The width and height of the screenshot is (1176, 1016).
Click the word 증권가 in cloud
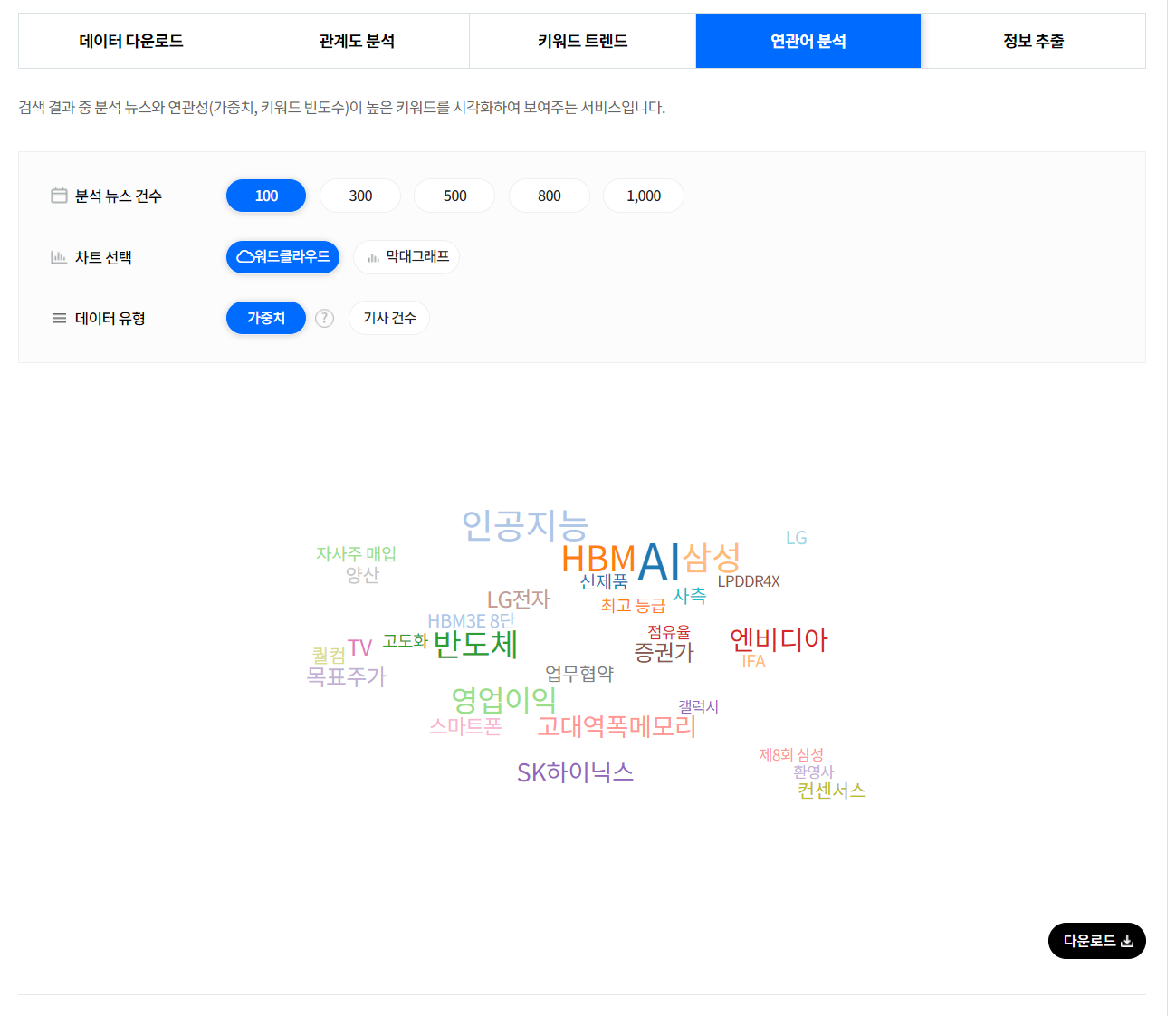click(x=664, y=652)
